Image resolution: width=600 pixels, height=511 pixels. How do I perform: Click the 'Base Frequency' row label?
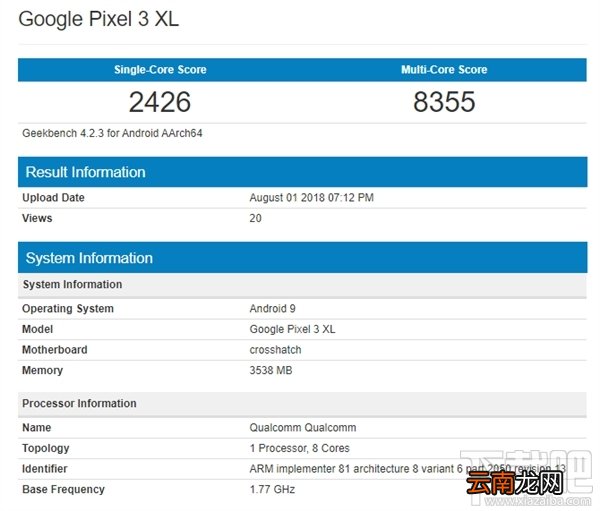coord(64,489)
